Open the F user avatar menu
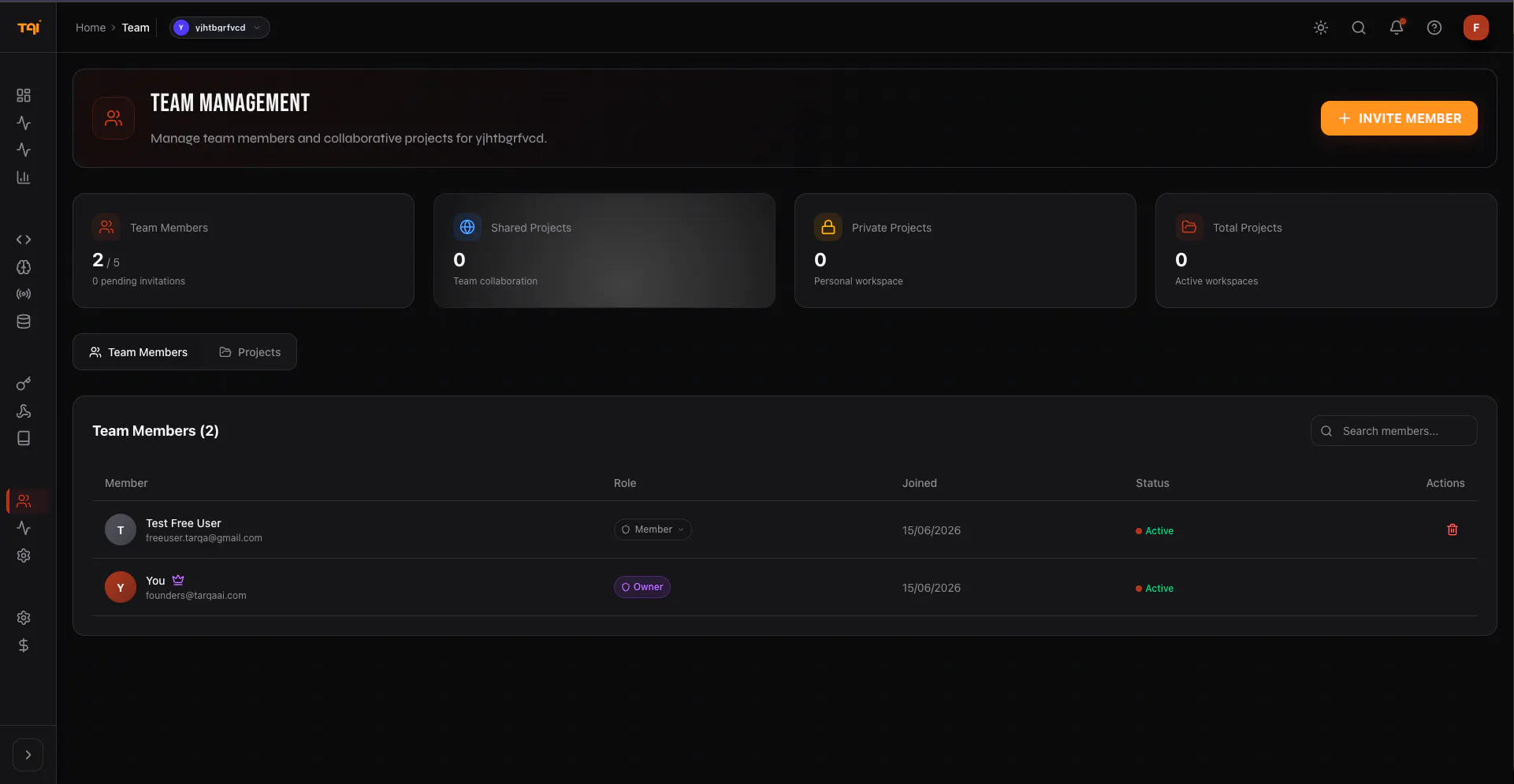Screen dimensions: 1514x784 (x=1476, y=28)
